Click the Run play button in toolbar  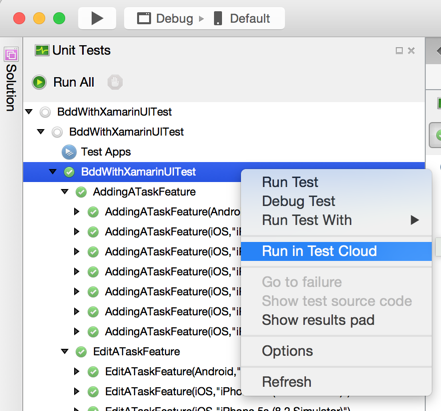[x=97, y=18]
